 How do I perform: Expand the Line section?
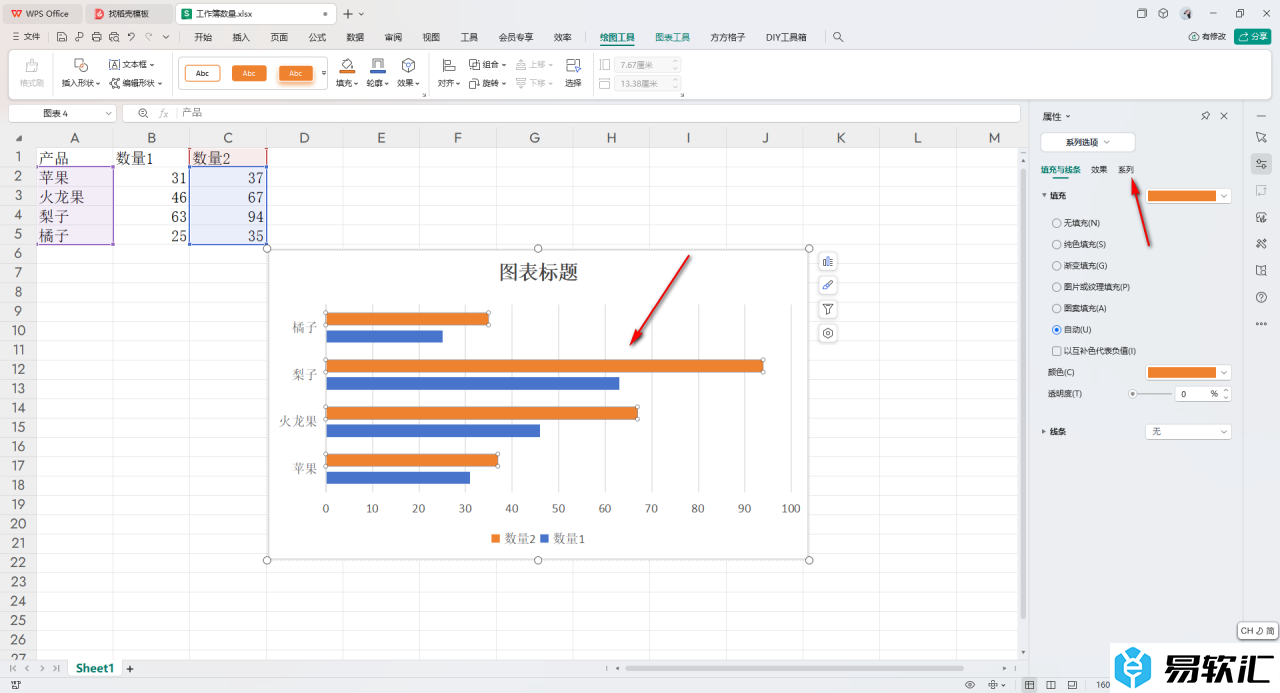(x=1045, y=431)
